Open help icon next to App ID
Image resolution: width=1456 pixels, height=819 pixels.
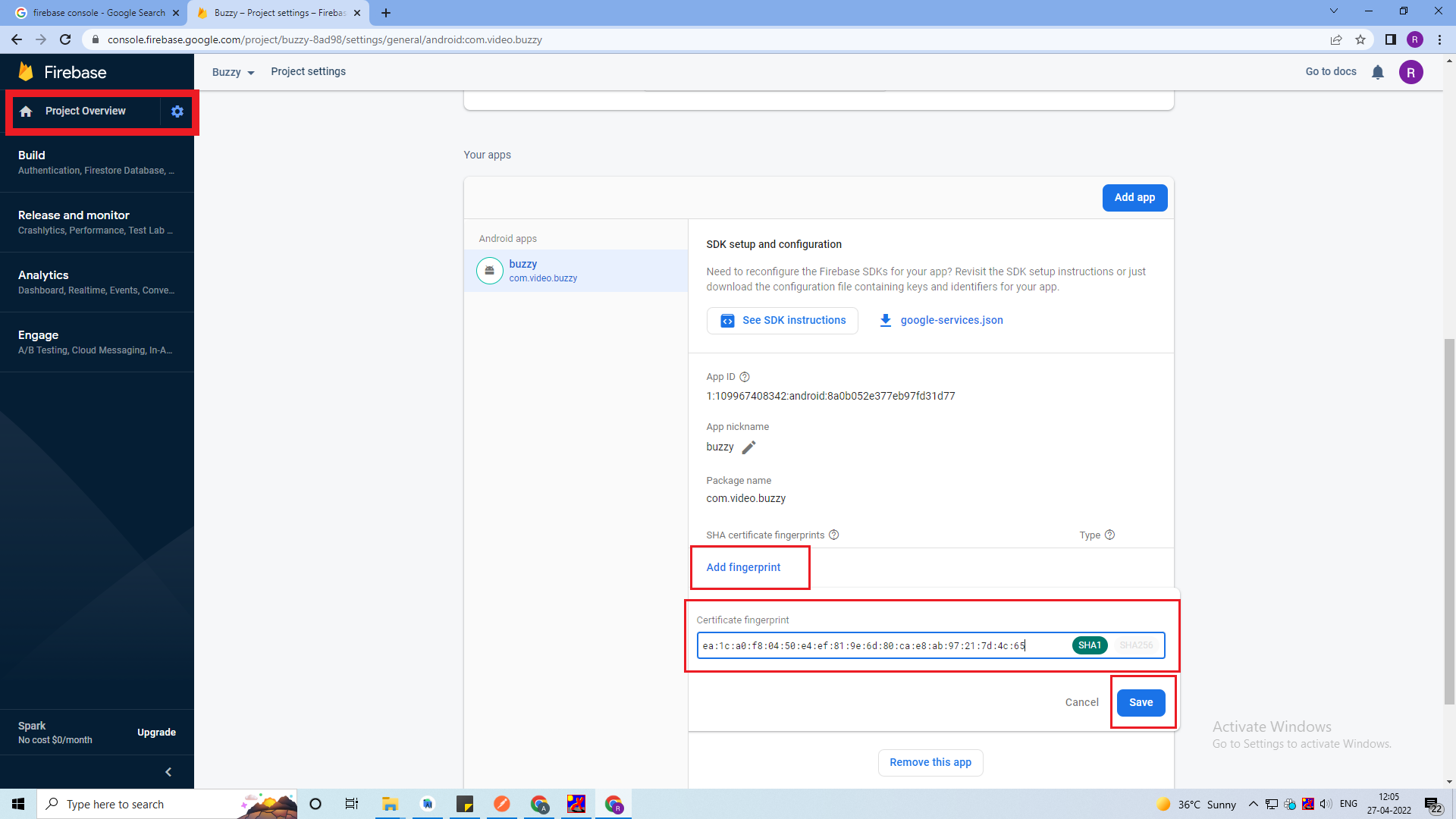pyautogui.click(x=745, y=377)
